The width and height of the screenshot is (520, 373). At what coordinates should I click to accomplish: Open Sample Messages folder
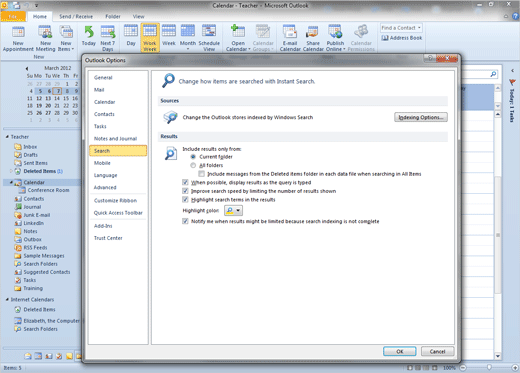tap(44, 256)
